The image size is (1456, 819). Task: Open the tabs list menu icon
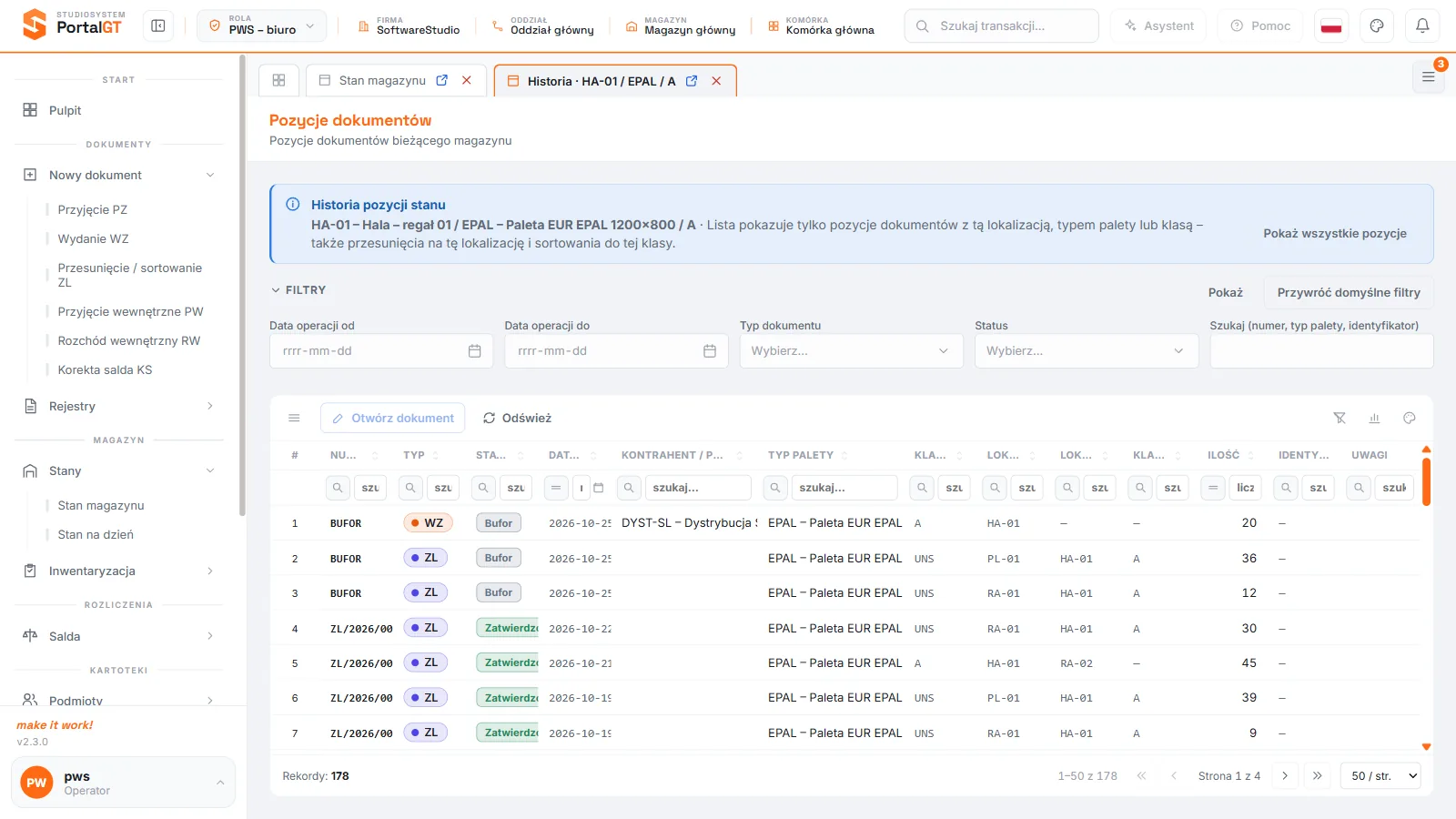[1428, 77]
